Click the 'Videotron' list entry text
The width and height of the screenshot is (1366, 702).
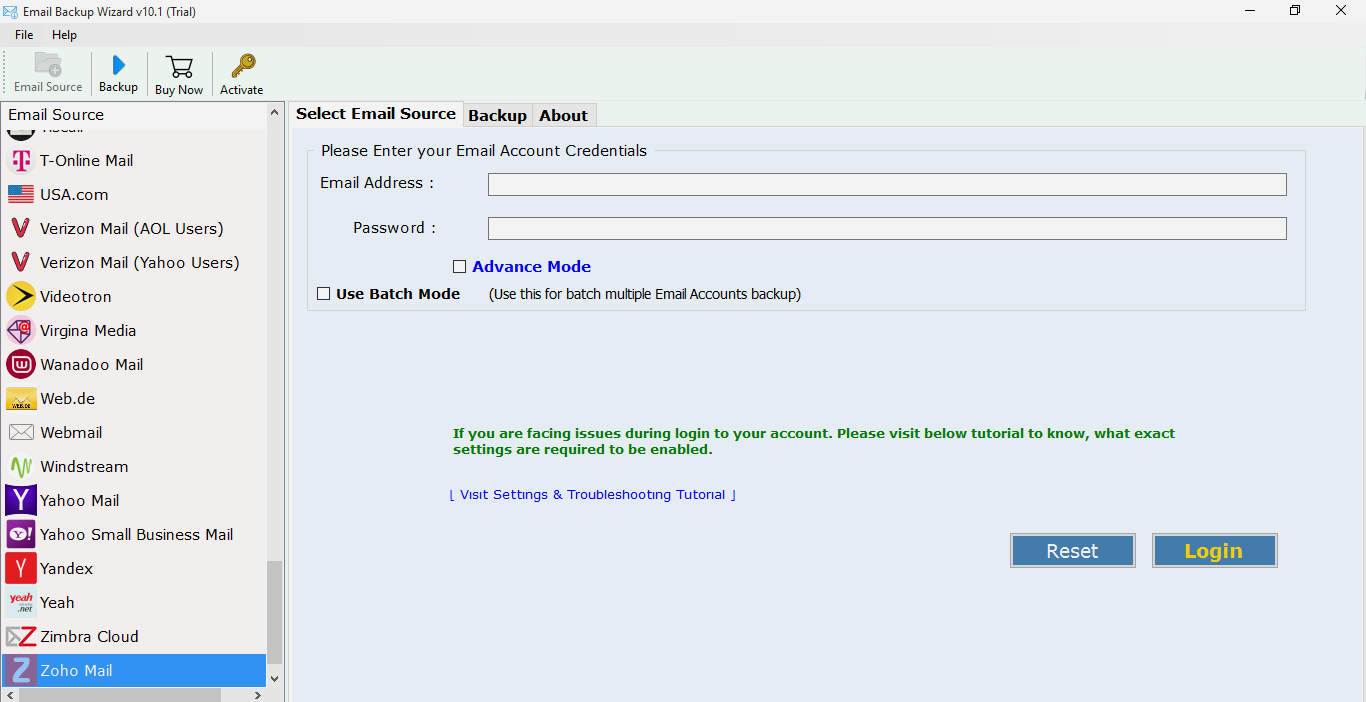[76, 297]
